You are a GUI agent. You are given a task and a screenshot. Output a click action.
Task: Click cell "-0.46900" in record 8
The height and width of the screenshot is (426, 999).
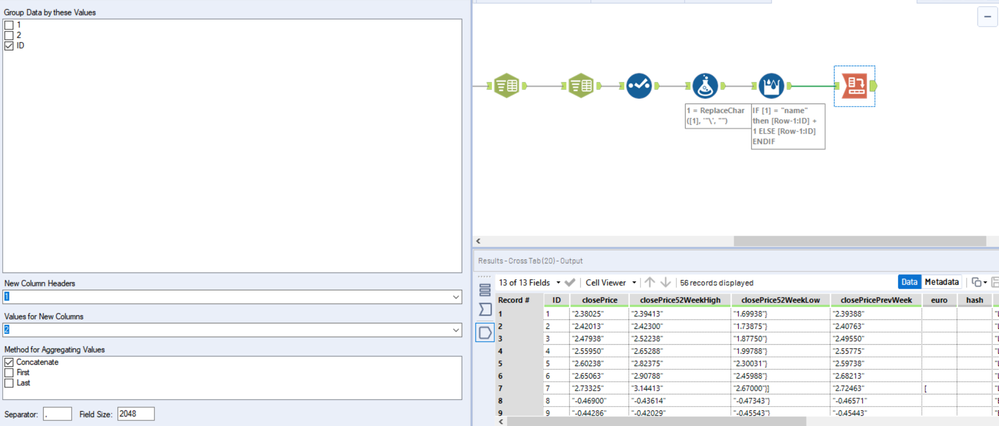click(599, 401)
